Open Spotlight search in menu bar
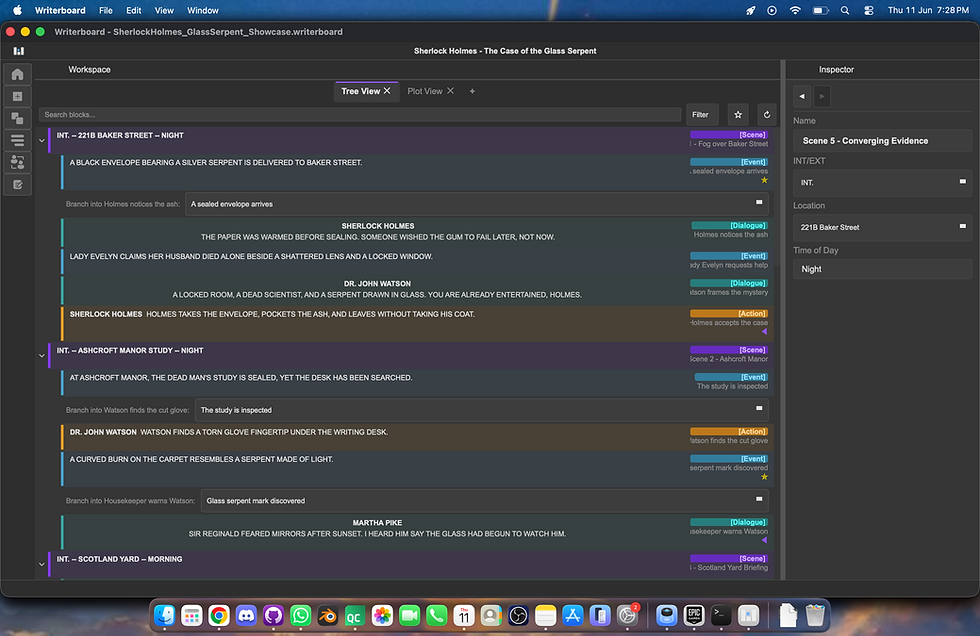The image size is (980, 636). click(x=845, y=11)
